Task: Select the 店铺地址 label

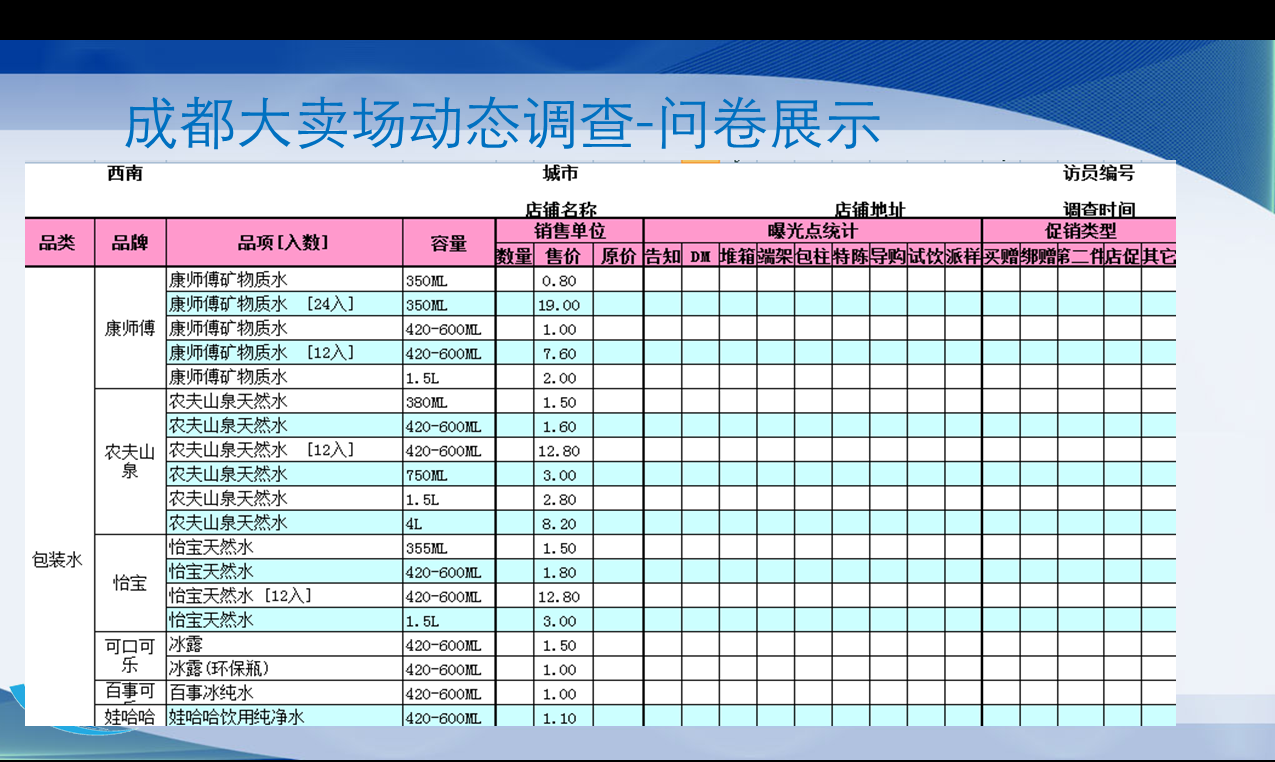Action: (x=870, y=210)
